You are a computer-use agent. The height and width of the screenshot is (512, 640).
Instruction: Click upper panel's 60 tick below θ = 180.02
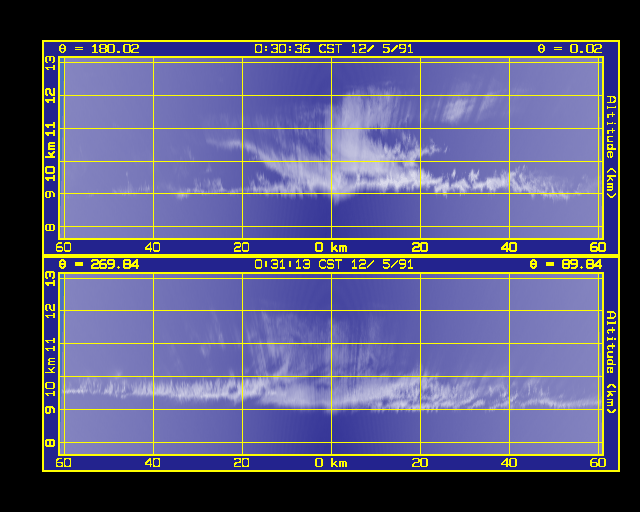(x=63, y=247)
